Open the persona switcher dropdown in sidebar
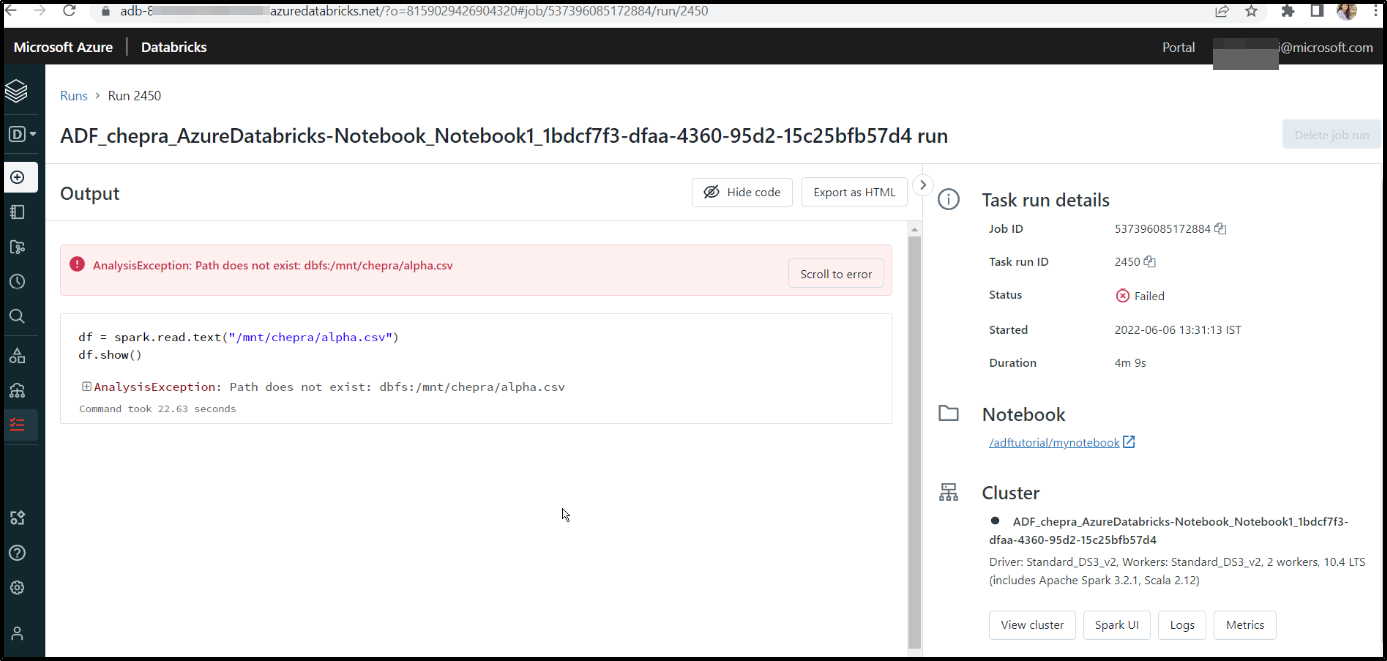This screenshot has width=1387, height=661. click(22, 134)
